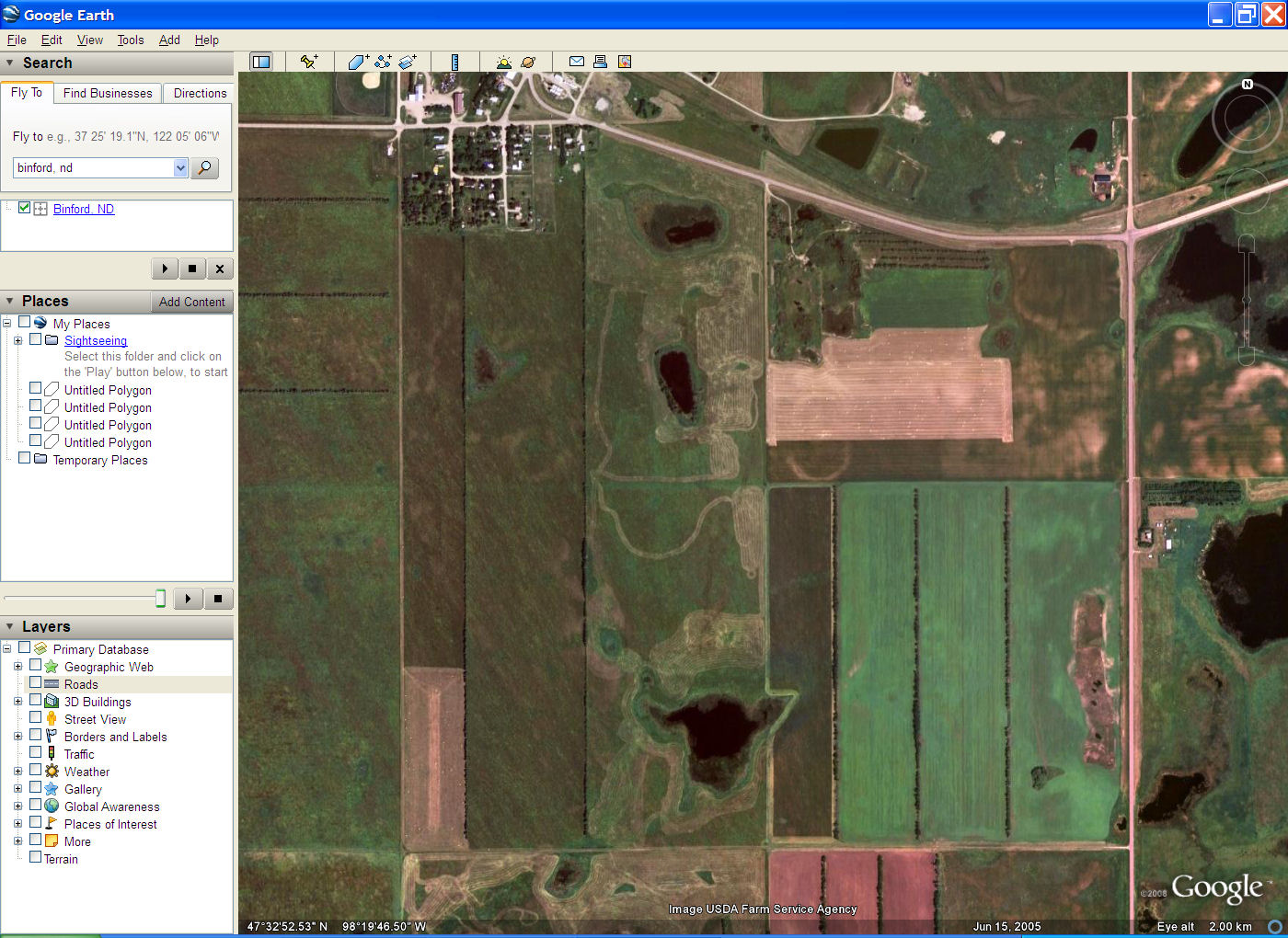Open the View menu
Screen dimensions: 1288x938
point(90,40)
